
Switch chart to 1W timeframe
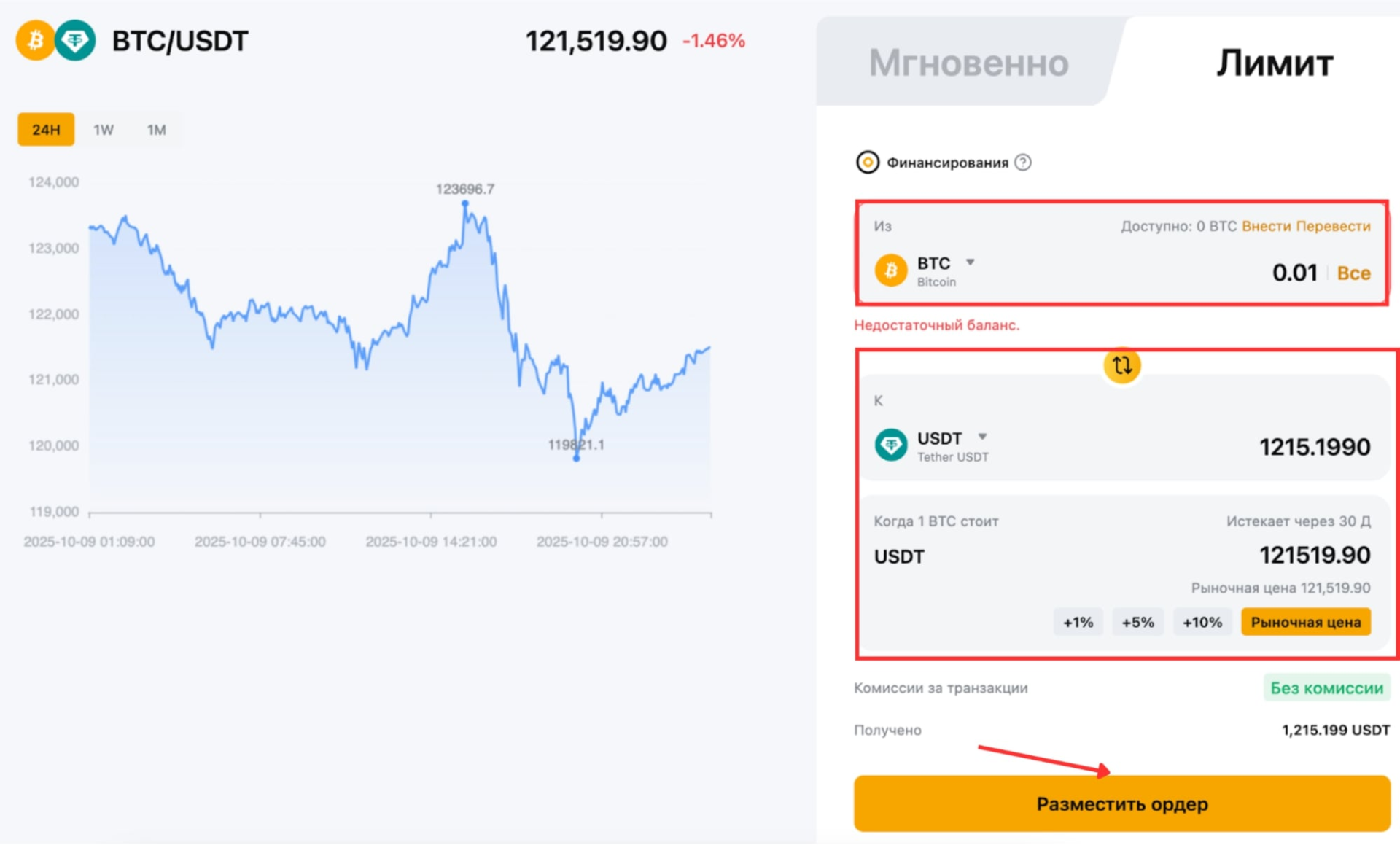(x=104, y=130)
